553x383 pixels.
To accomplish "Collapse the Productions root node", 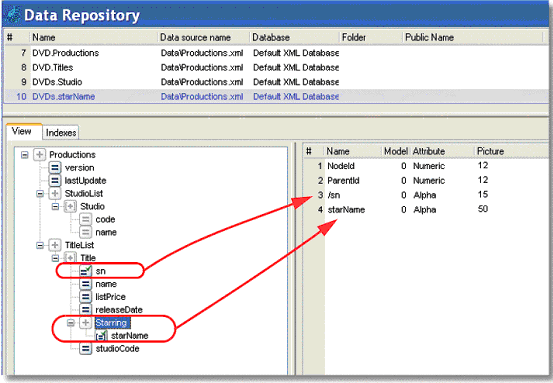I will click(24, 155).
